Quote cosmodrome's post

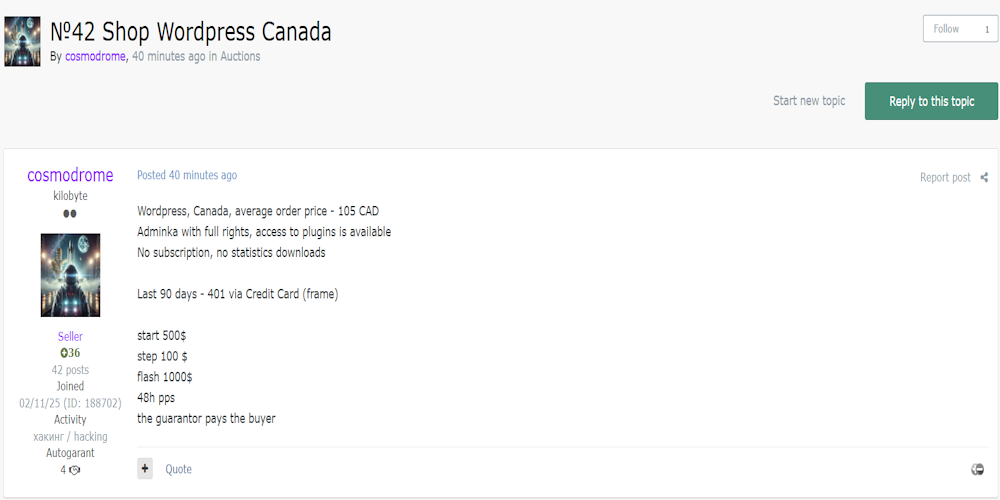click(178, 469)
